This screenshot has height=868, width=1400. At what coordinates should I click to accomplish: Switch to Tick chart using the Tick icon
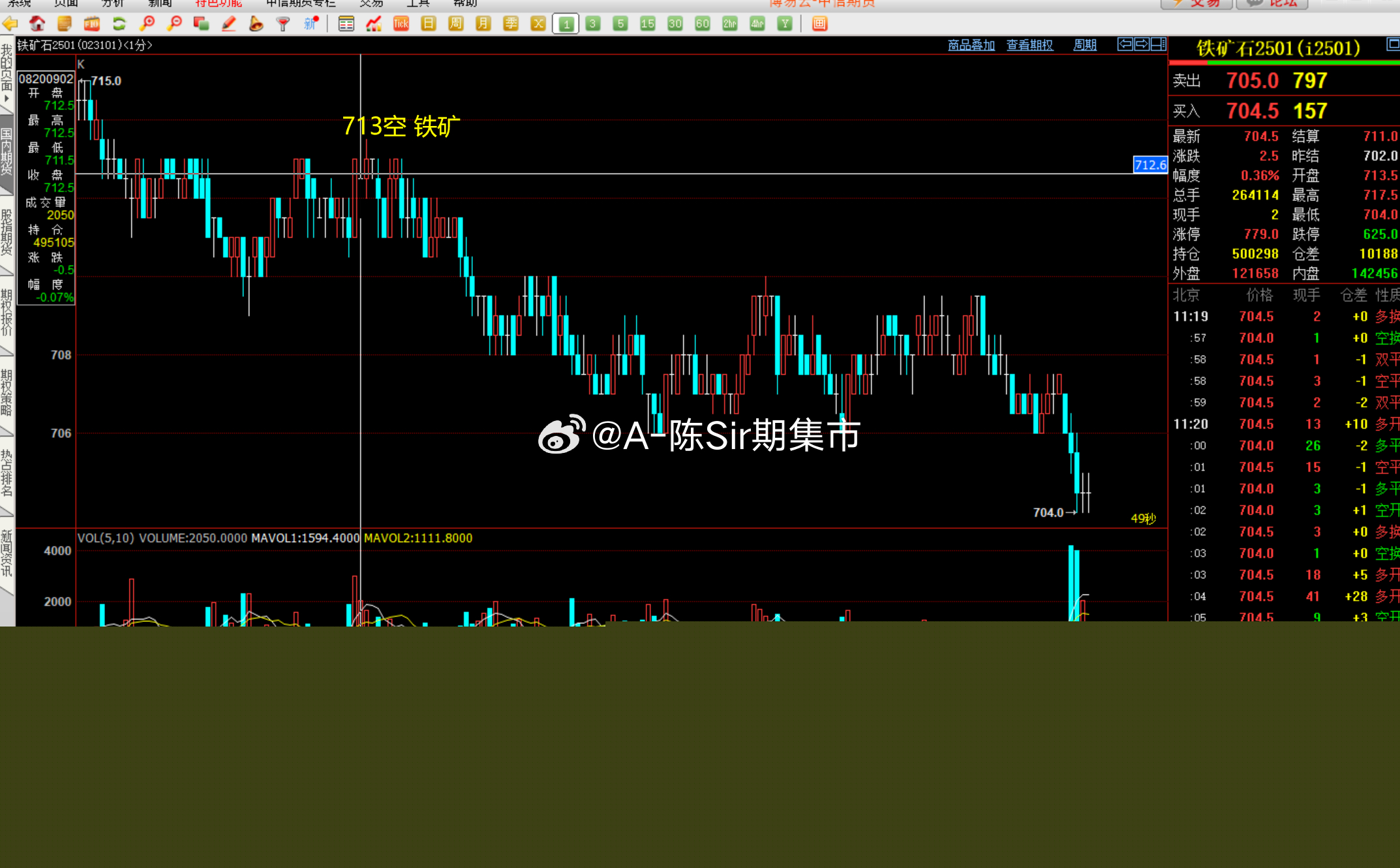[401, 24]
